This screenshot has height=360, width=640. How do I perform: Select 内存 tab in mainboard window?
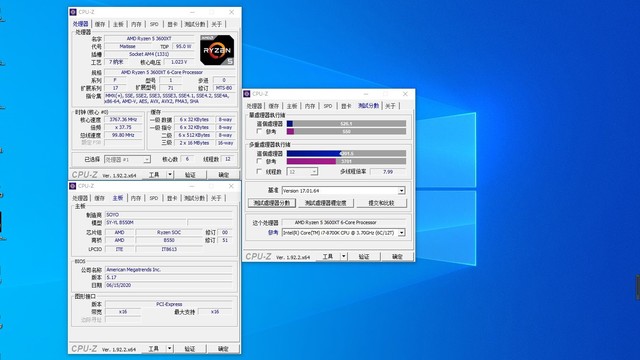tap(136, 198)
